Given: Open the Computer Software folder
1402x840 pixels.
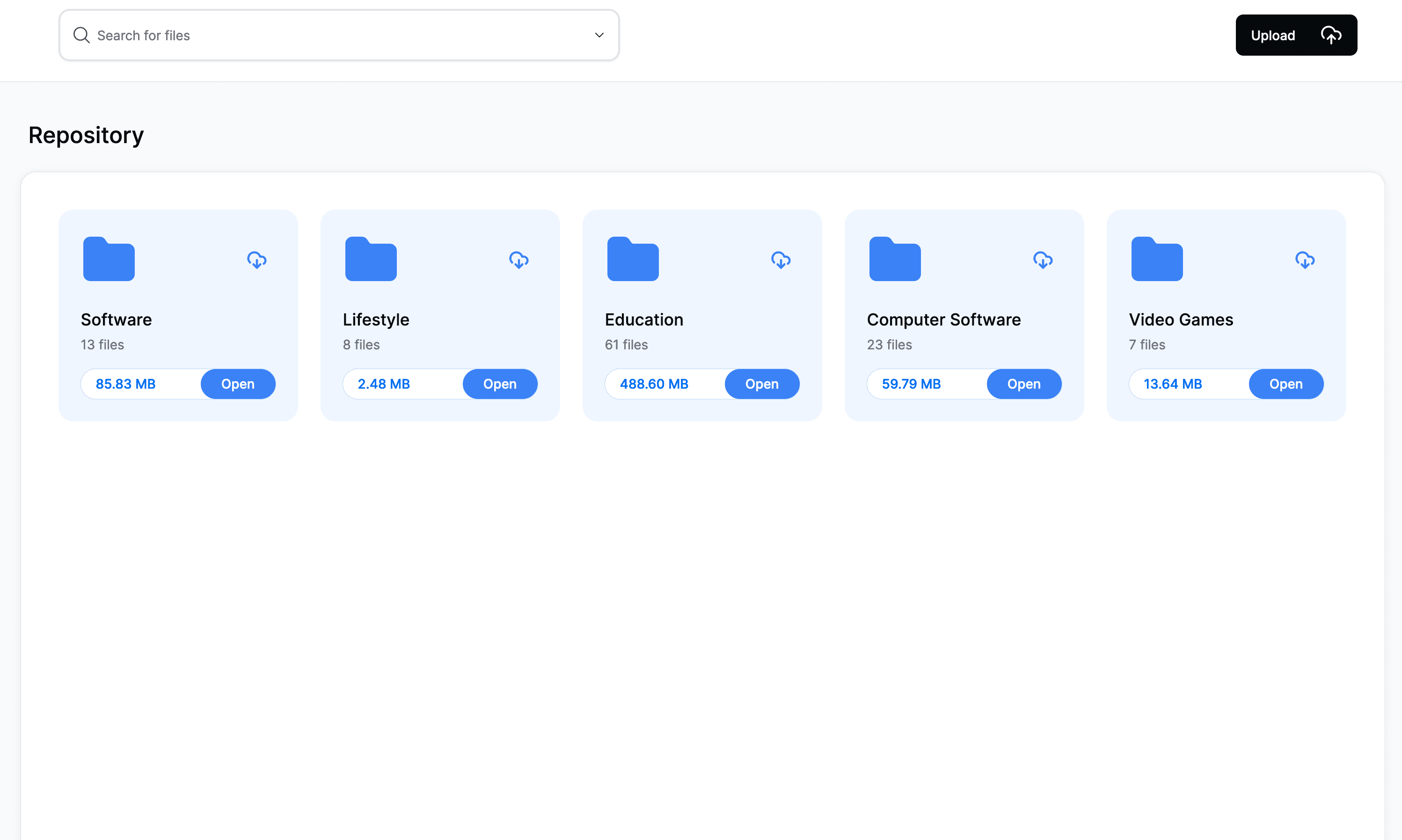Looking at the screenshot, I should 1024,383.
